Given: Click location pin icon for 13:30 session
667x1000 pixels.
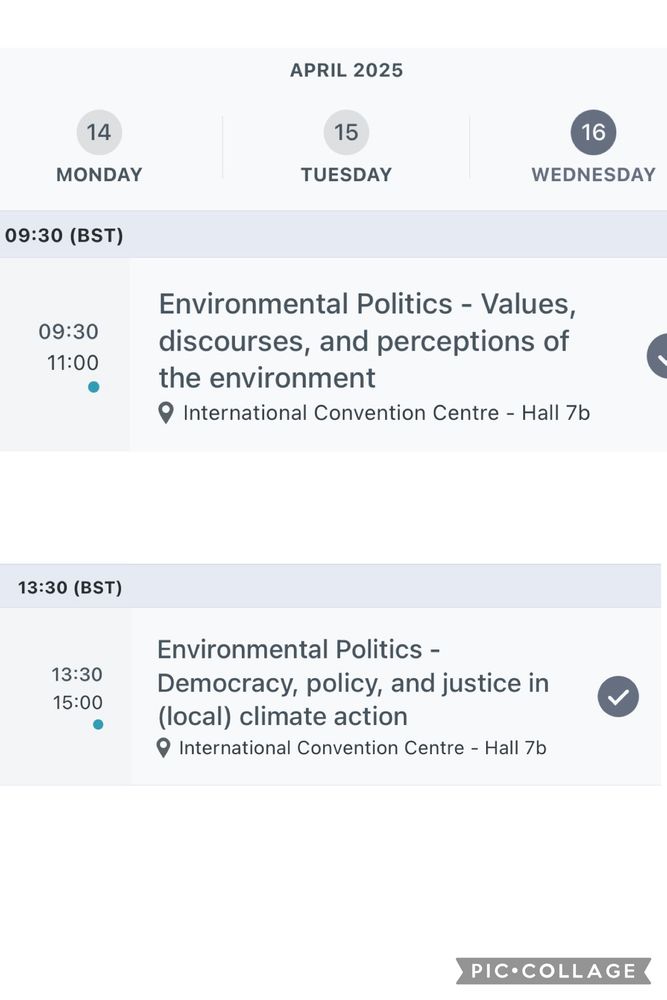Looking at the screenshot, I should coord(164,747).
